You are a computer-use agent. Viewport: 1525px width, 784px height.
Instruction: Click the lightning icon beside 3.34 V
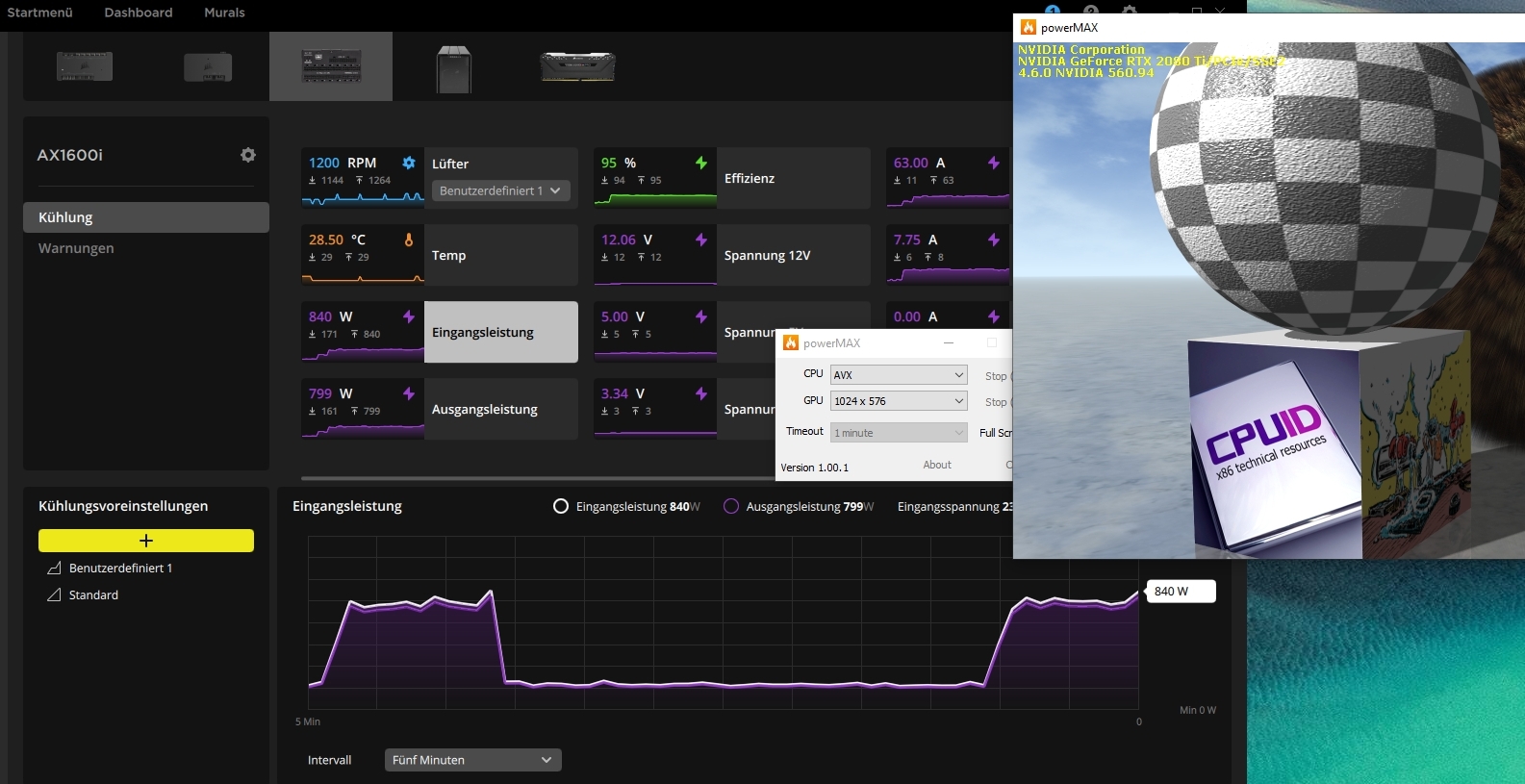(701, 393)
